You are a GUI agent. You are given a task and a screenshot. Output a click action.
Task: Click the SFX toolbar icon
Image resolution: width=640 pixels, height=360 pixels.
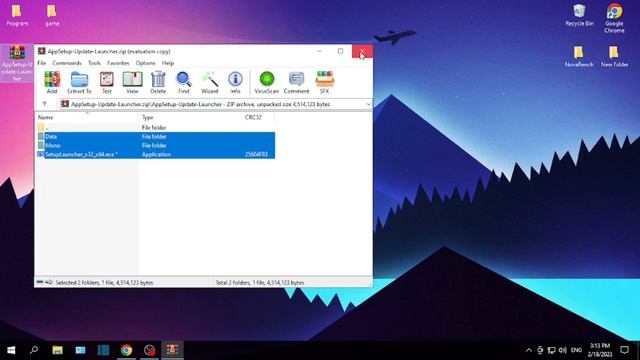pos(324,82)
